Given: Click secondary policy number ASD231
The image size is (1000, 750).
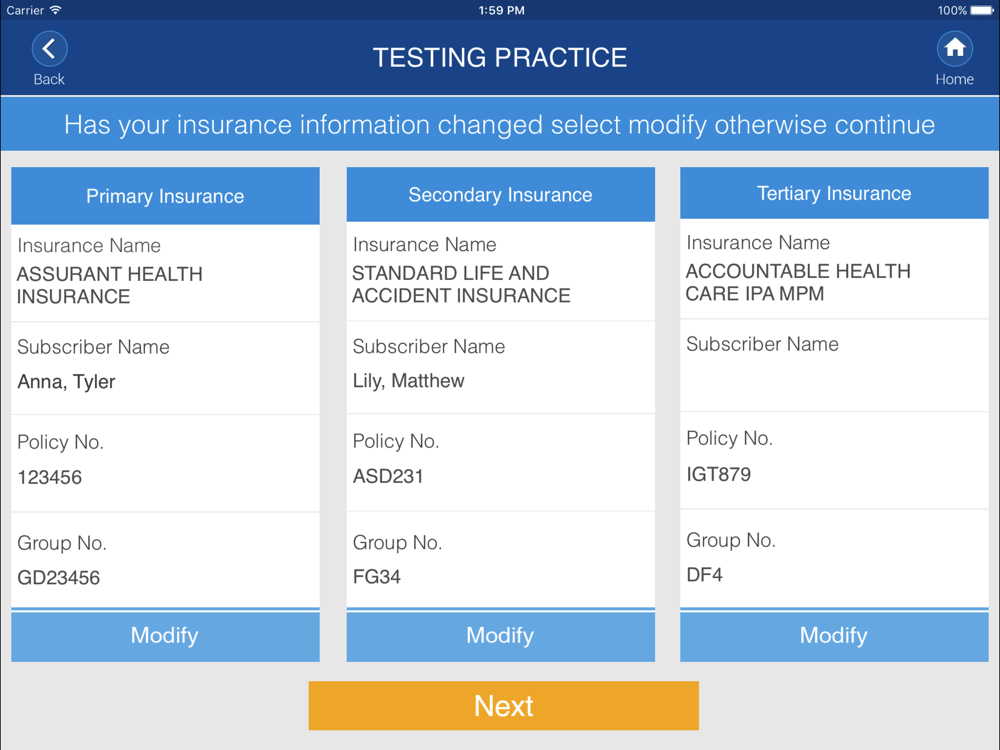Looking at the screenshot, I should pyautogui.click(x=388, y=477).
